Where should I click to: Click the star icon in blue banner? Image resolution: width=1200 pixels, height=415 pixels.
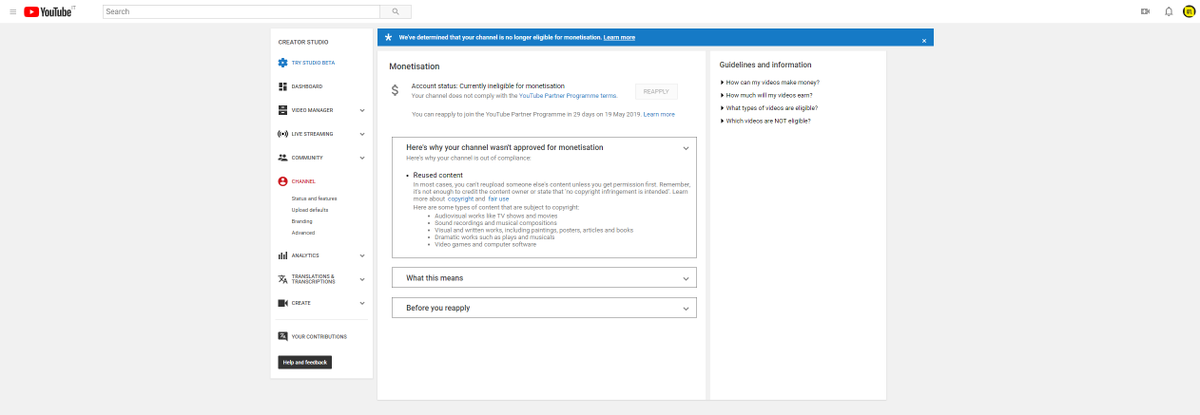[x=389, y=37]
